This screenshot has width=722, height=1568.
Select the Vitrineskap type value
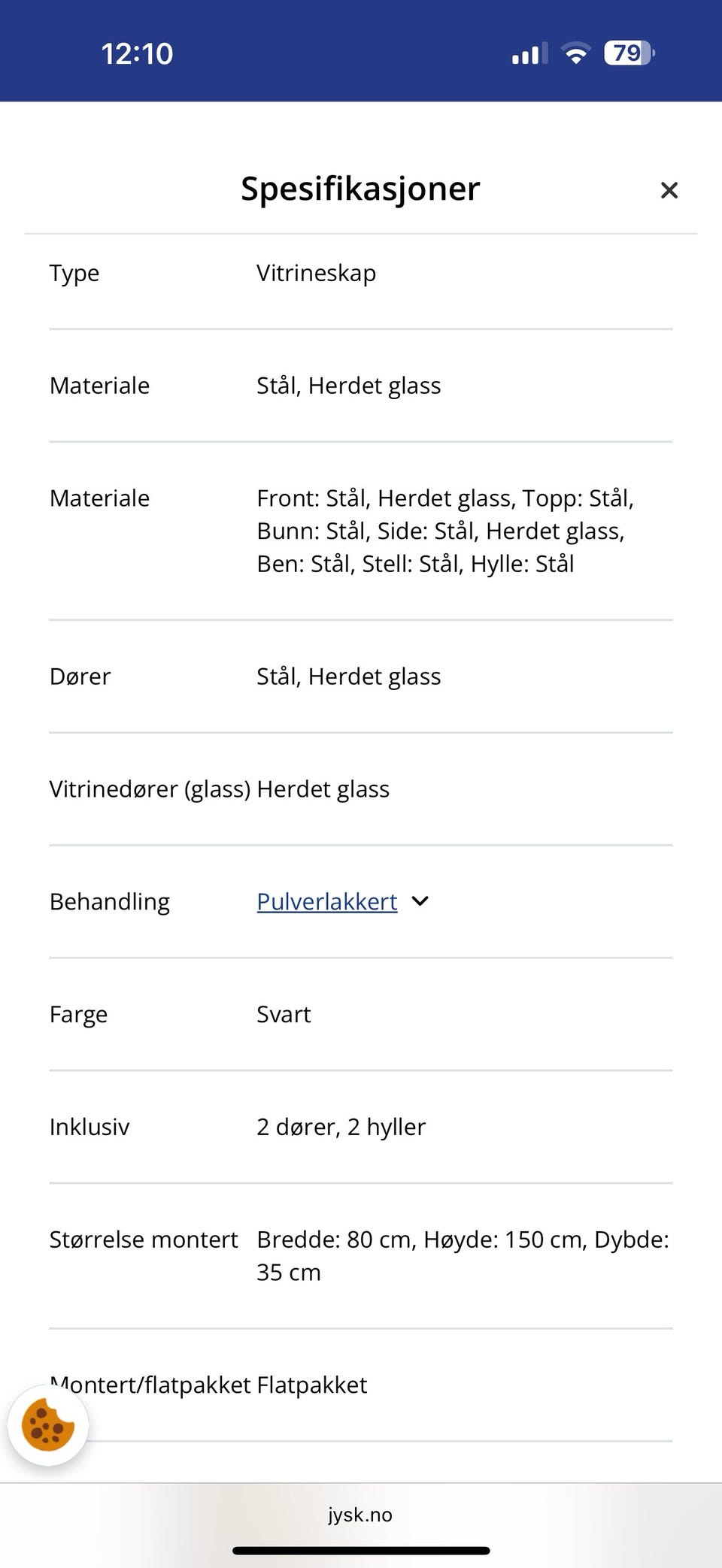click(x=316, y=273)
